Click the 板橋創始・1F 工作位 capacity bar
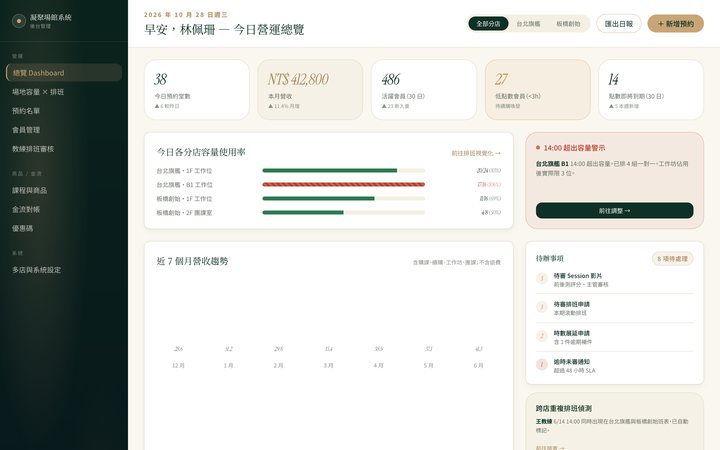The image size is (720, 450). (343, 198)
